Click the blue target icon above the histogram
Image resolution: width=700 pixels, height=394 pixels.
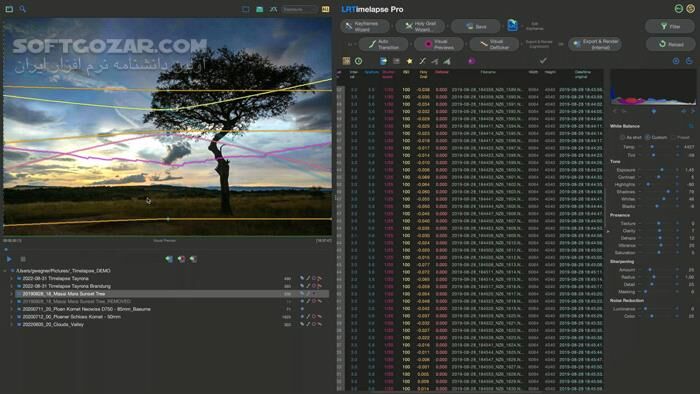[676, 61]
